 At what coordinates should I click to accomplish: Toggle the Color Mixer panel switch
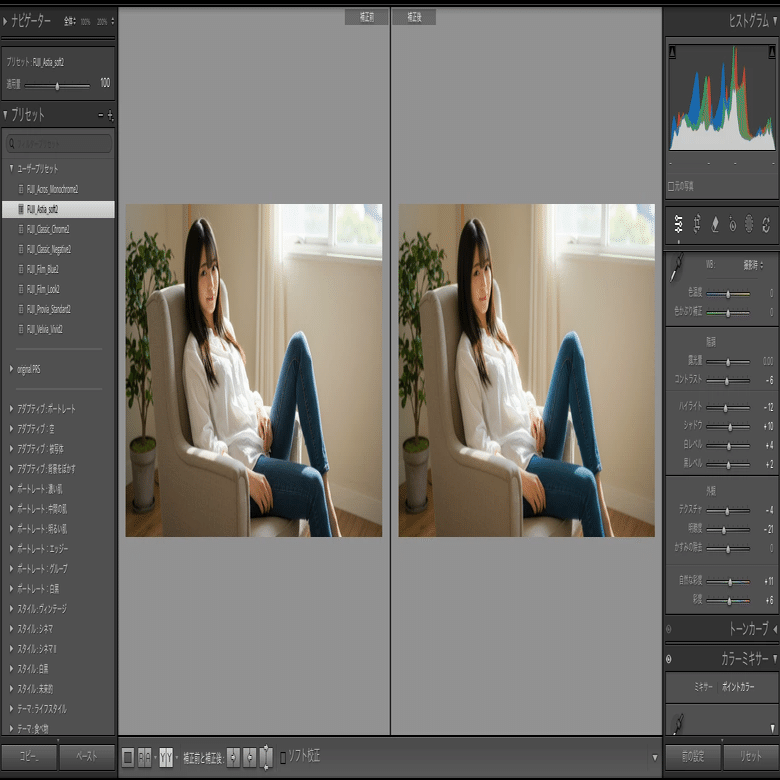point(669,659)
